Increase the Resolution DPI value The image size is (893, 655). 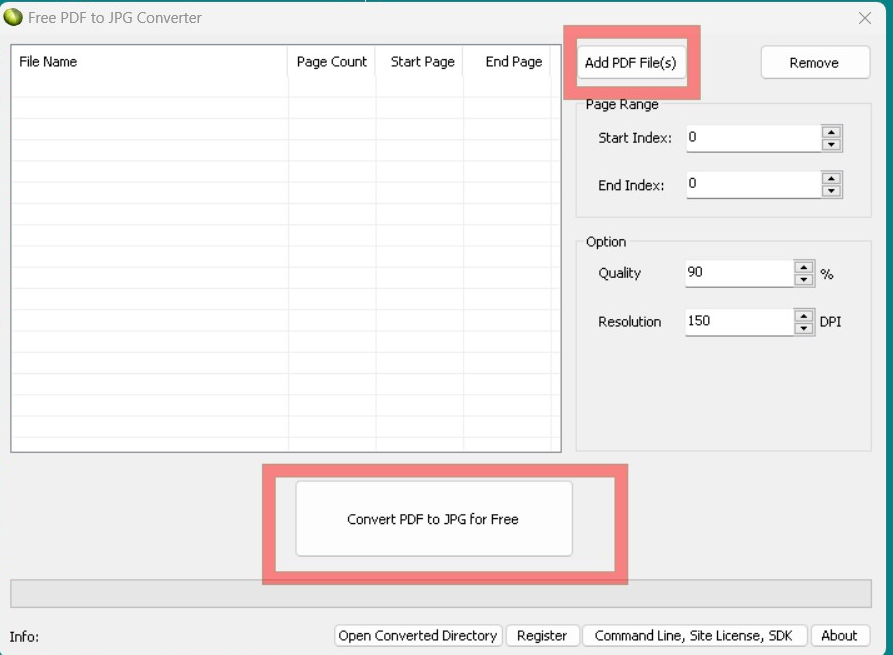pos(804,316)
